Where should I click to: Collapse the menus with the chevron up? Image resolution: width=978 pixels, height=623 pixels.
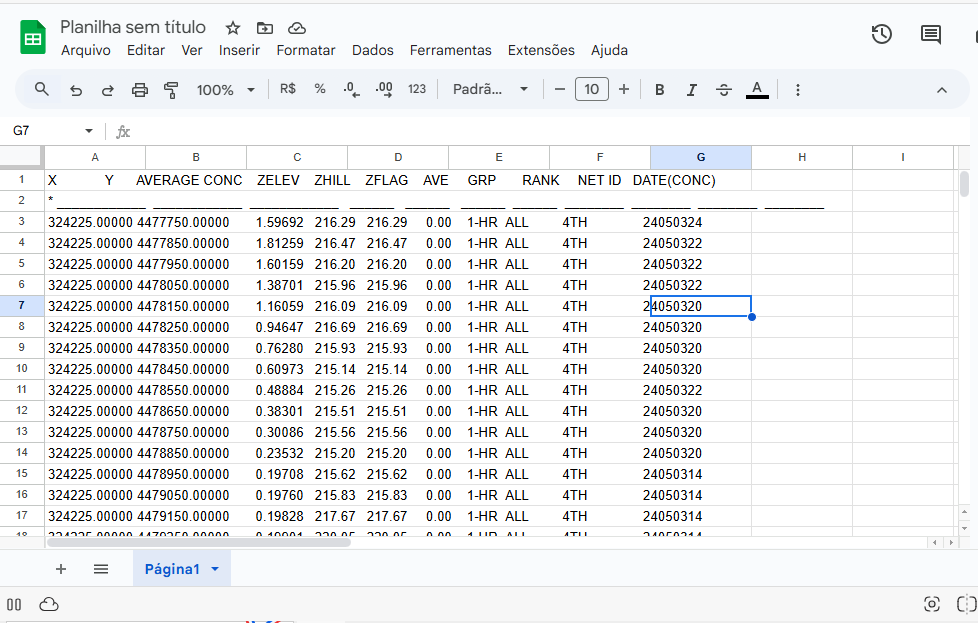942,90
